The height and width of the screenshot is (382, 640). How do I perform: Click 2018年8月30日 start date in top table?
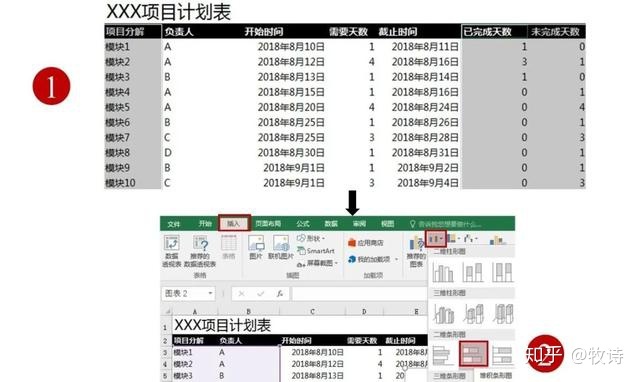[291, 153]
